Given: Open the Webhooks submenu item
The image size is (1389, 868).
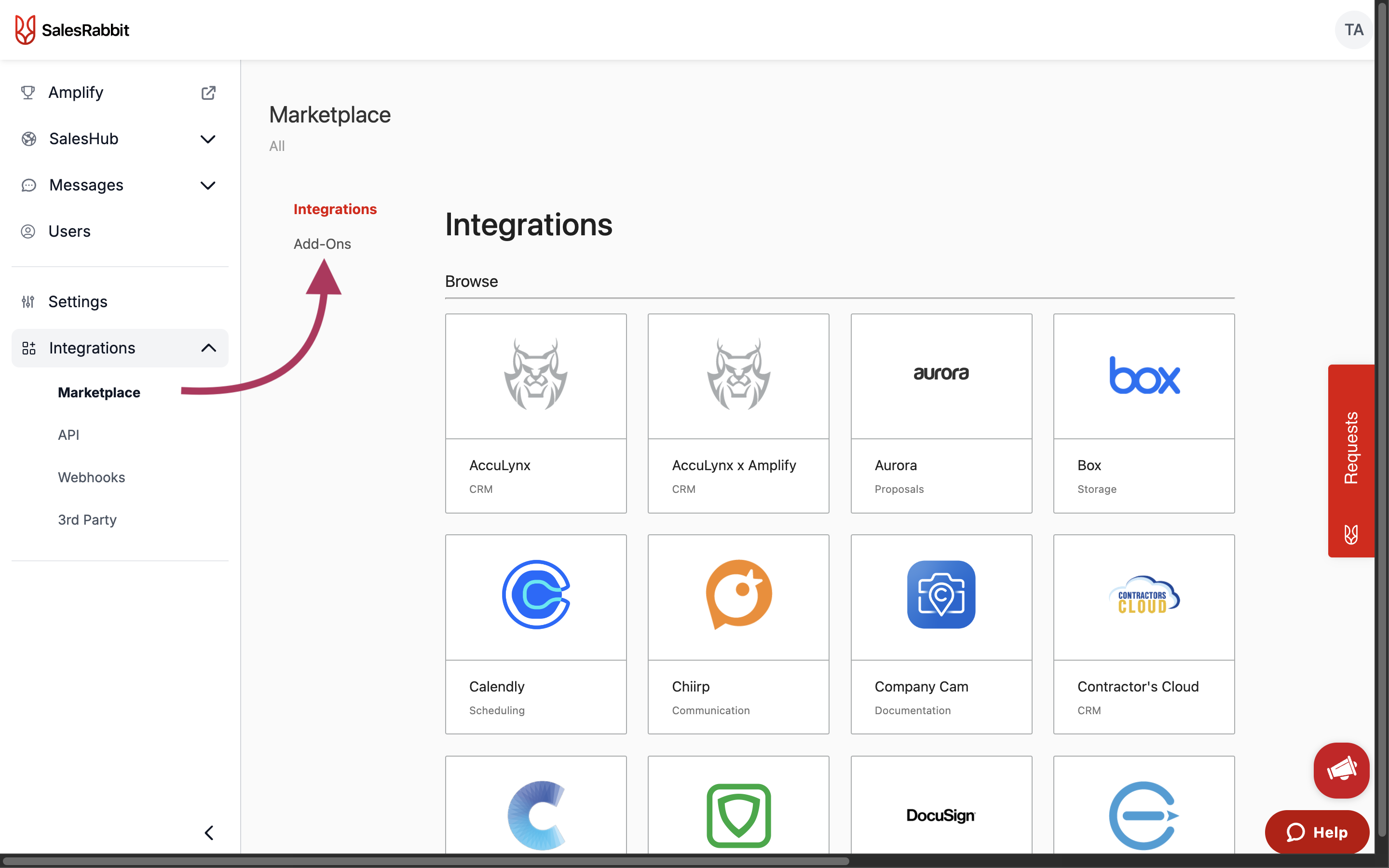Looking at the screenshot, I should tap(91, 477).
